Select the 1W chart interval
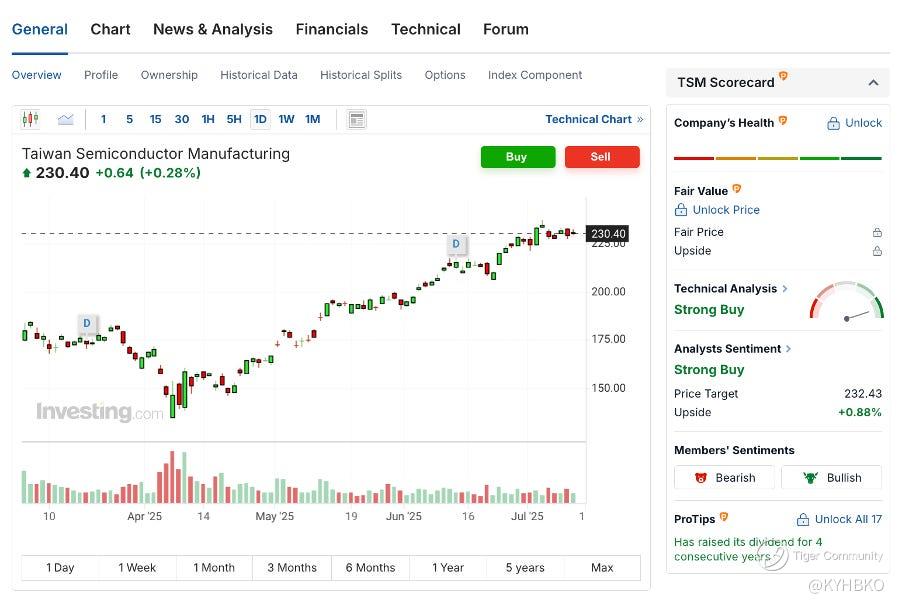902x606 pixels. tap(286, 120)
